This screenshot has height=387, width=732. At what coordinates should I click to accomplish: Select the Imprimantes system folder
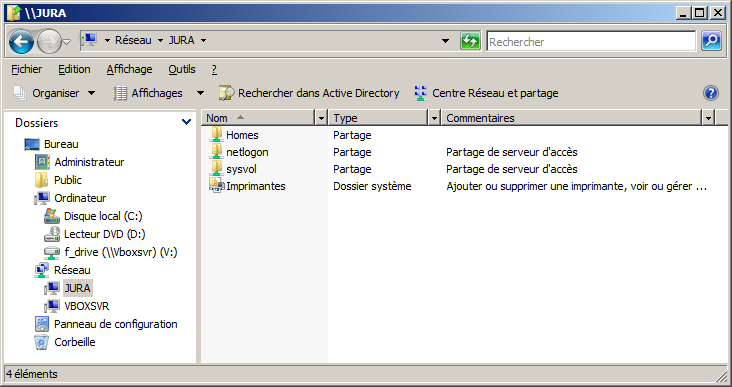[x=255, y=186]
